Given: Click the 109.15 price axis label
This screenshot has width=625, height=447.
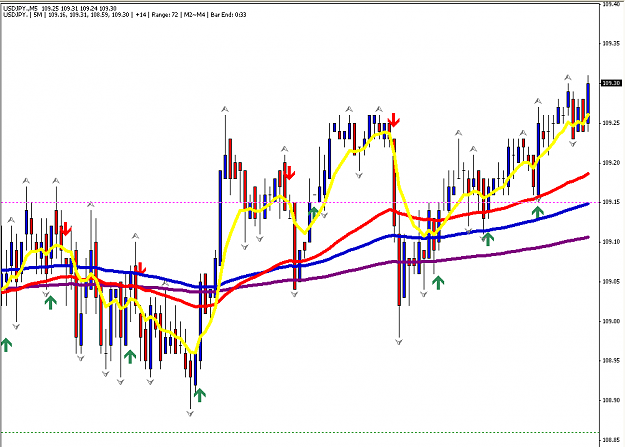Looking at the screenshot, I should pos(611,202).
